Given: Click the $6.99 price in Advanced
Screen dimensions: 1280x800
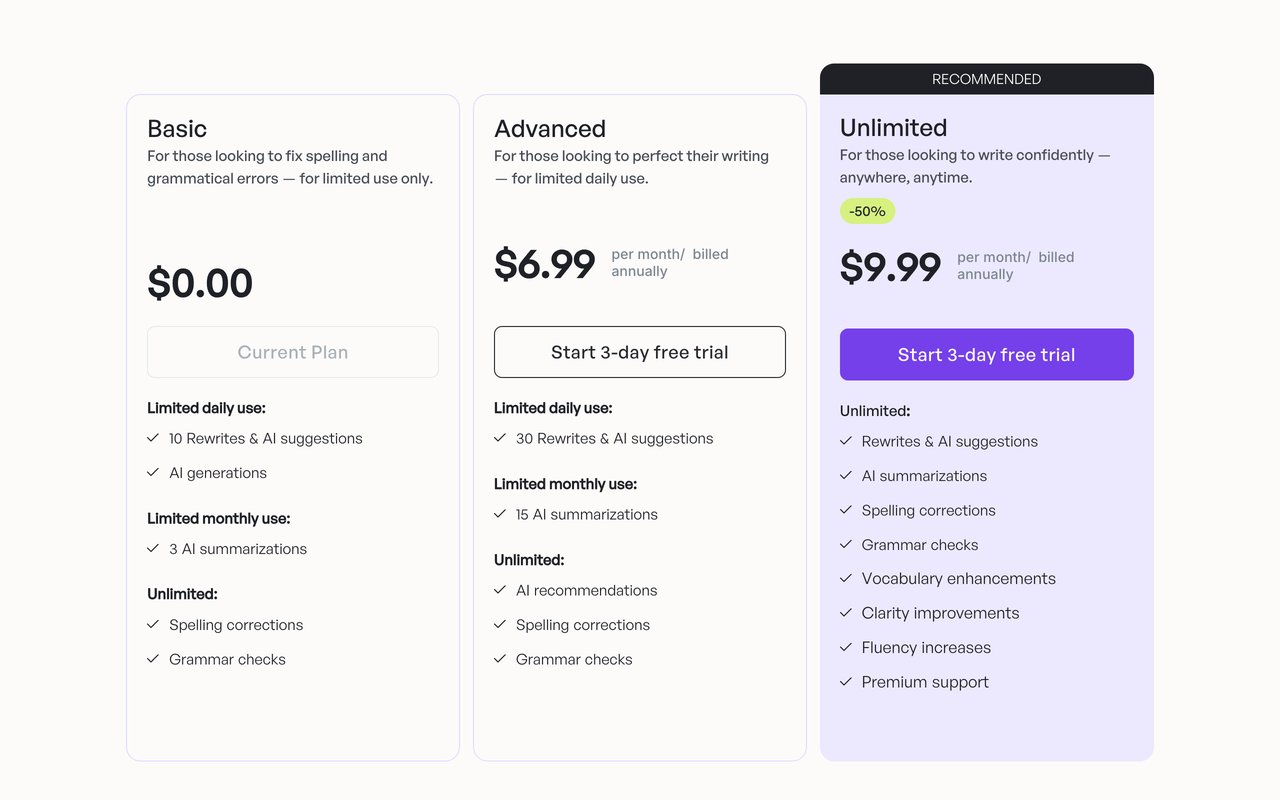Looking at the screenshot, I should [x=545, y=264].
